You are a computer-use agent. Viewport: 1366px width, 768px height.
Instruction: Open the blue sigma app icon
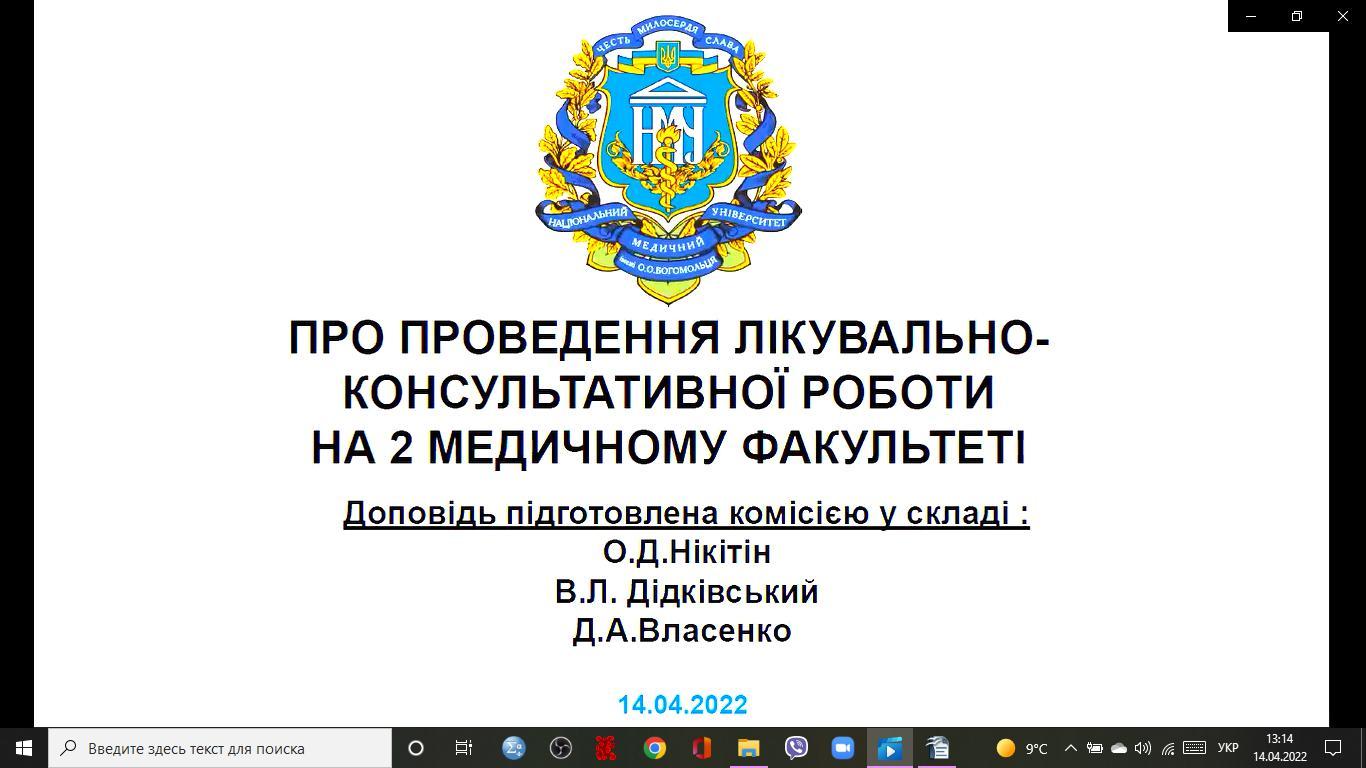point(514,748)
